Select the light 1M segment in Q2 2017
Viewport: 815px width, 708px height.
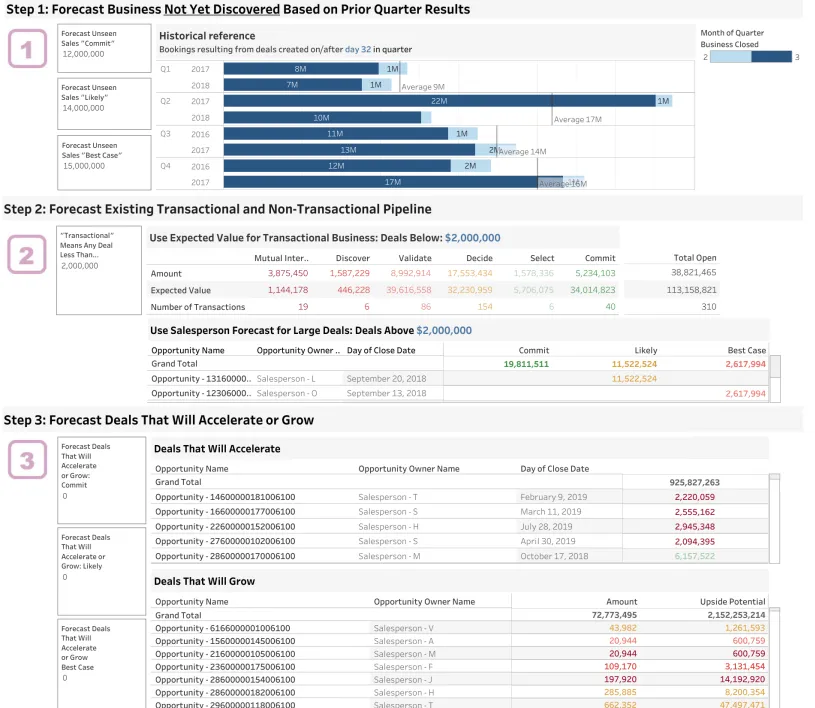point(664,101)
